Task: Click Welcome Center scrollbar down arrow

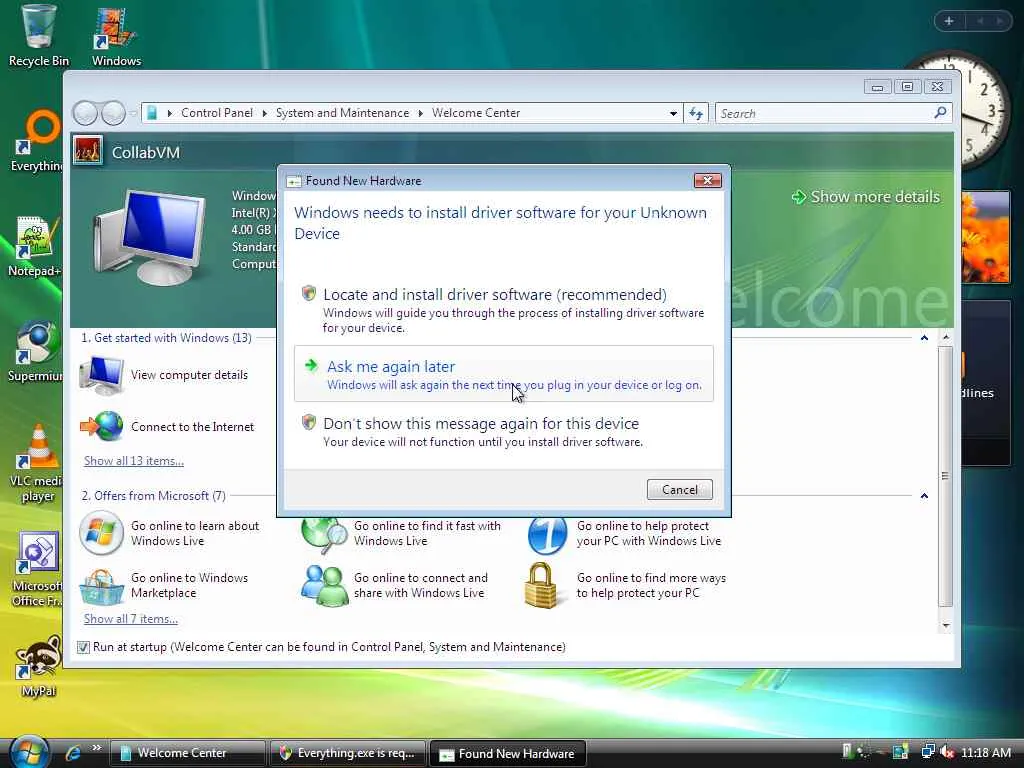Action: [x=946, y=626]
